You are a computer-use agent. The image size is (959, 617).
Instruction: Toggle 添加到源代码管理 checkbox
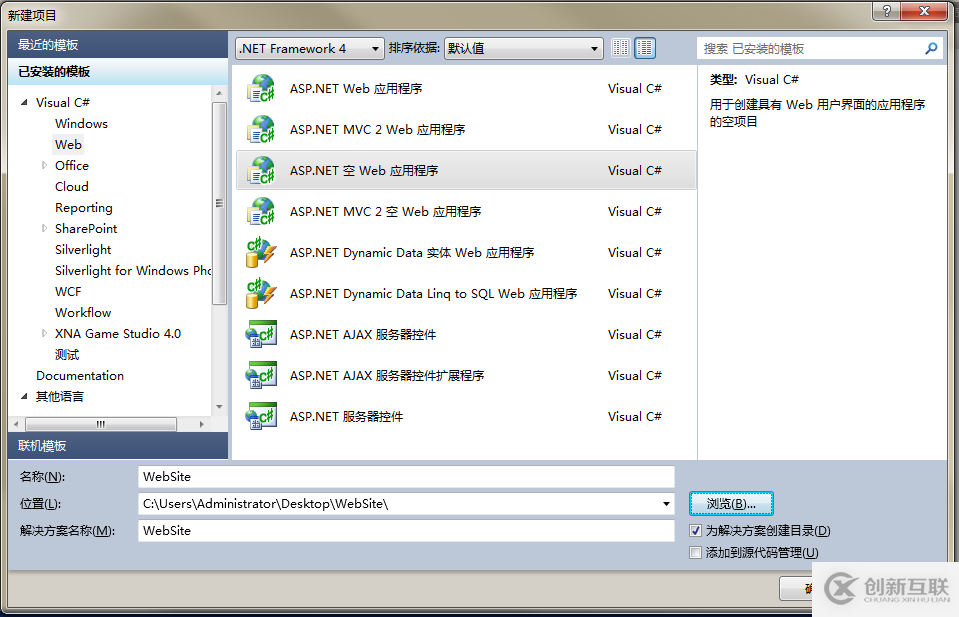695,552
